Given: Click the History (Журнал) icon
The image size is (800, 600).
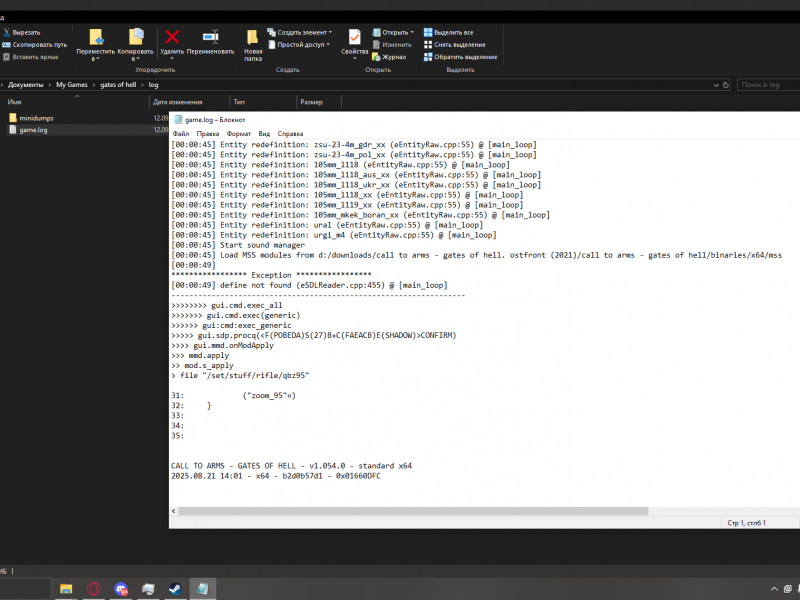Looking at the screenshot, I should pyautogui.click(x=376, y=57).
